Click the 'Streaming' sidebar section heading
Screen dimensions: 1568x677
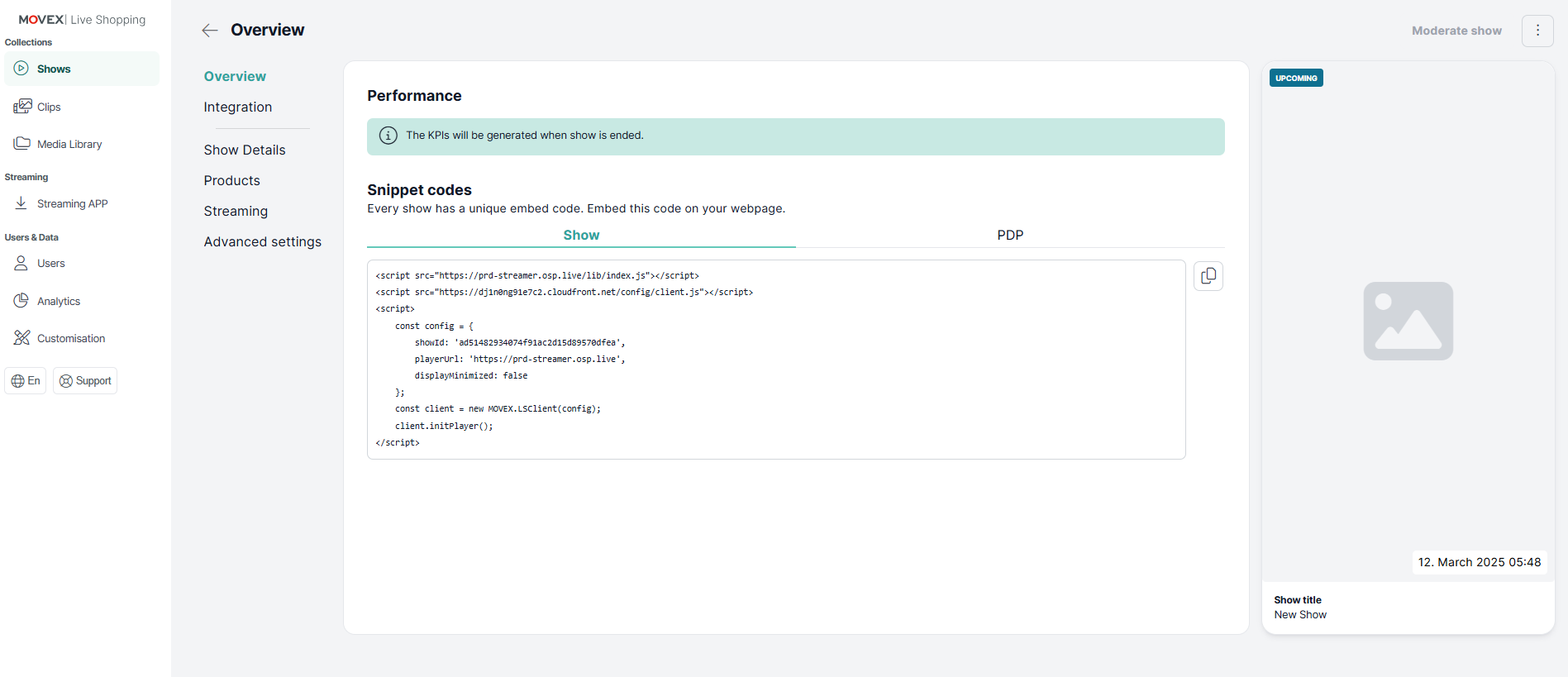click(26, 177)
